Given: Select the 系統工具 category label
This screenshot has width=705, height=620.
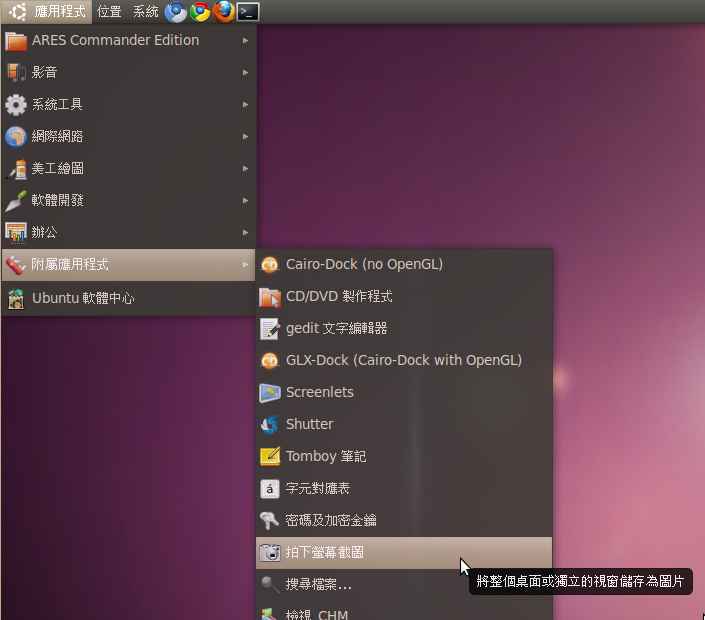Looking at the screenshot, I should (57, 105).
